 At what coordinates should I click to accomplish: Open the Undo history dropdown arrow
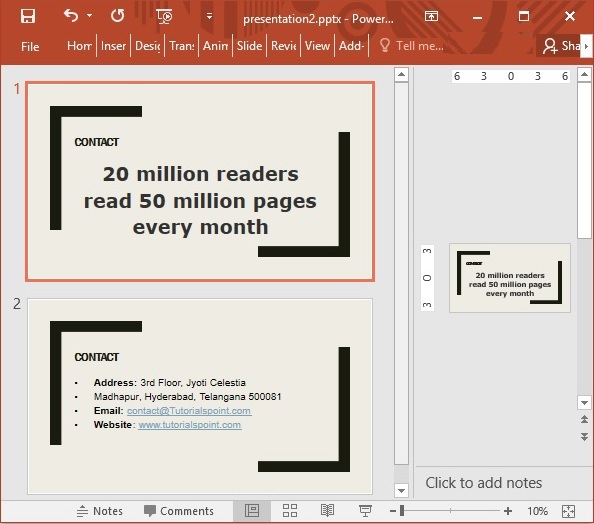point(89,16)
